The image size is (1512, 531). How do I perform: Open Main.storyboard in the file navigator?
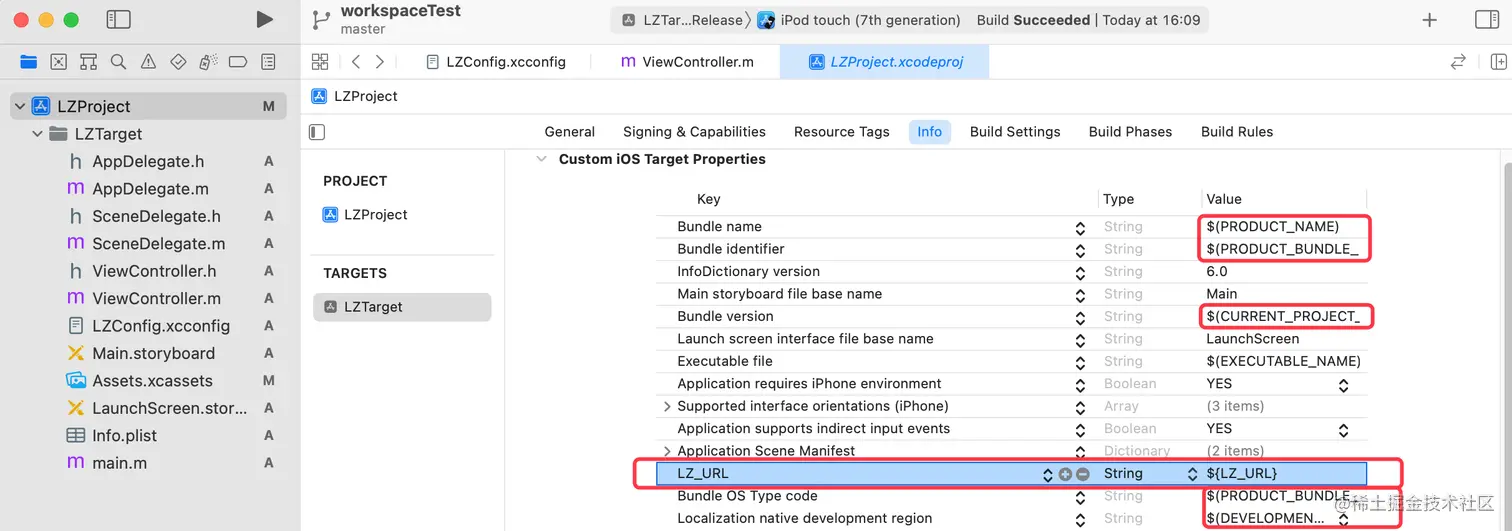click(153, 354)
